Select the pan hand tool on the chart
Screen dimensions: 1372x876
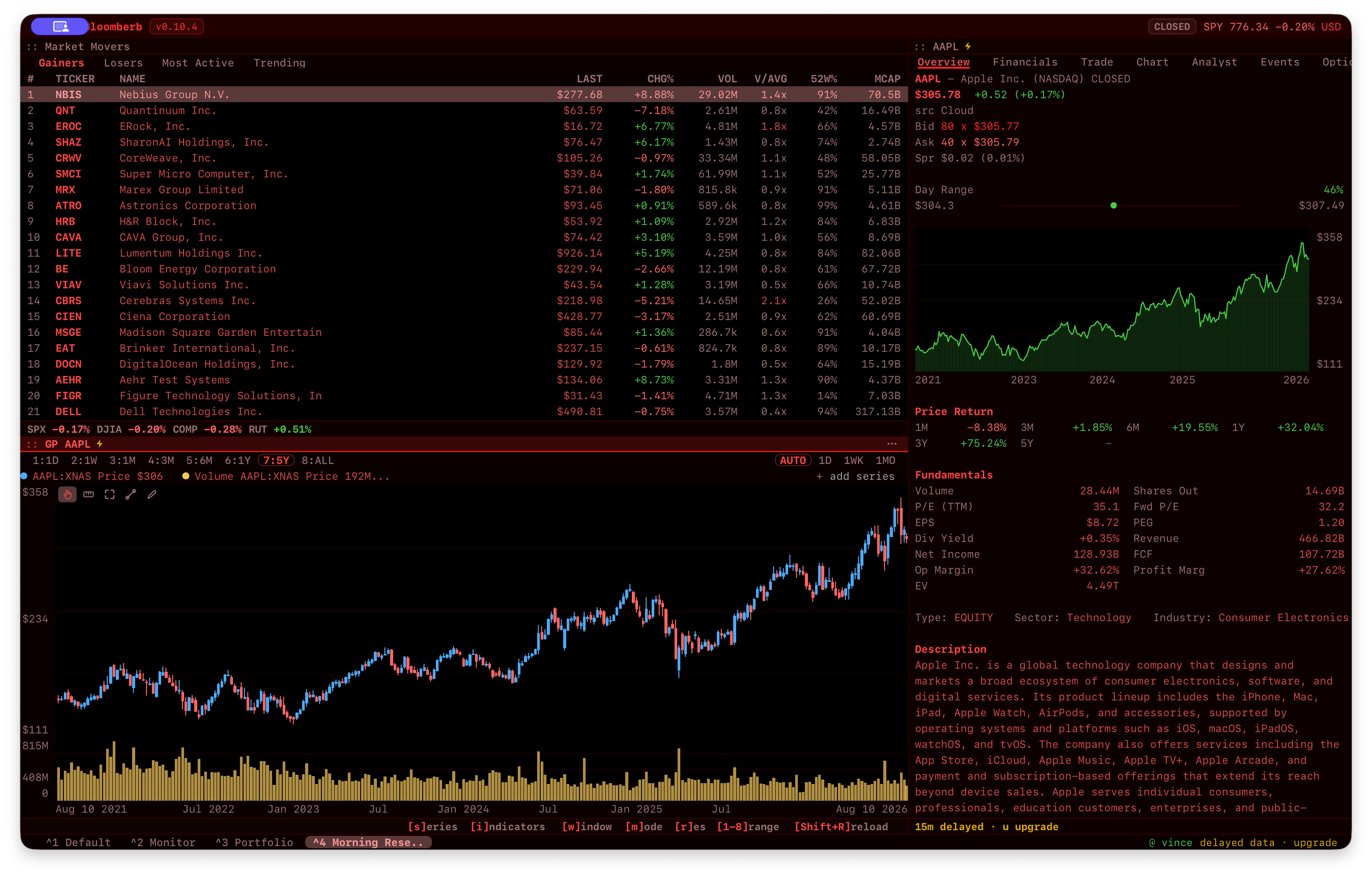67,494
